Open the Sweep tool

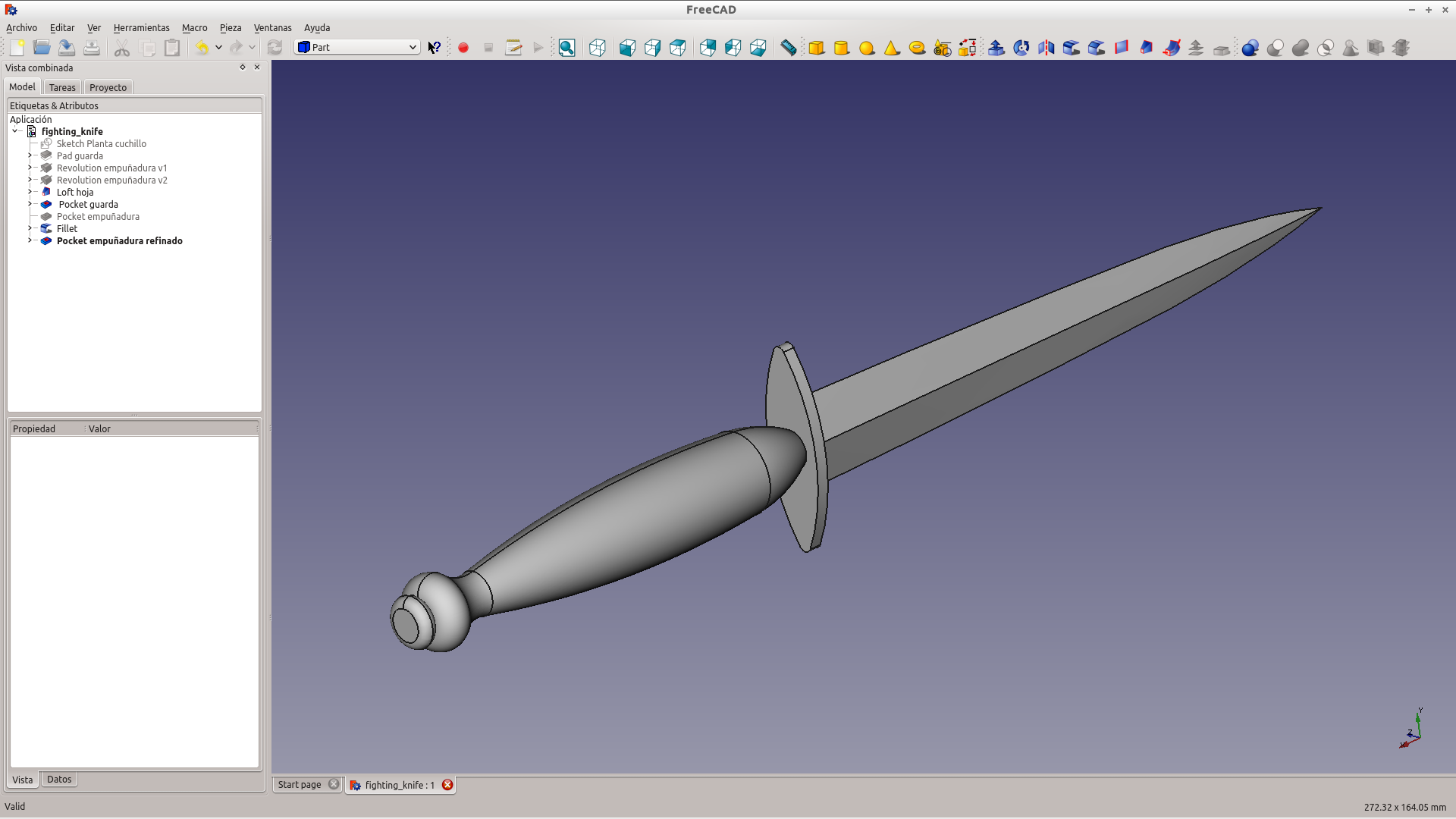point(1172,48)
